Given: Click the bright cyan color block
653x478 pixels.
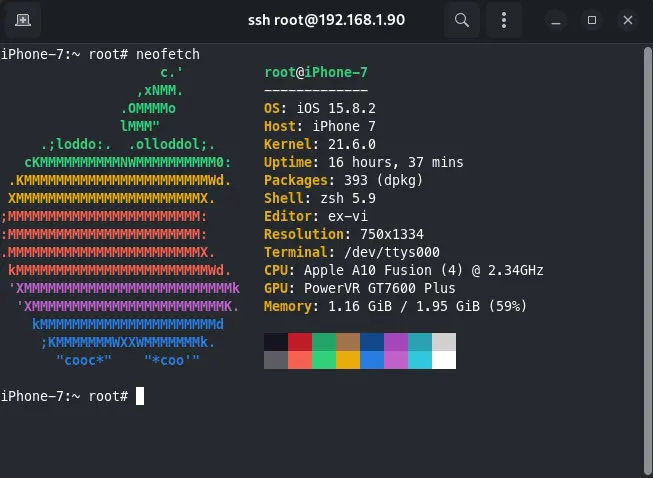Looking at the screenshot, I should (420, 360).
